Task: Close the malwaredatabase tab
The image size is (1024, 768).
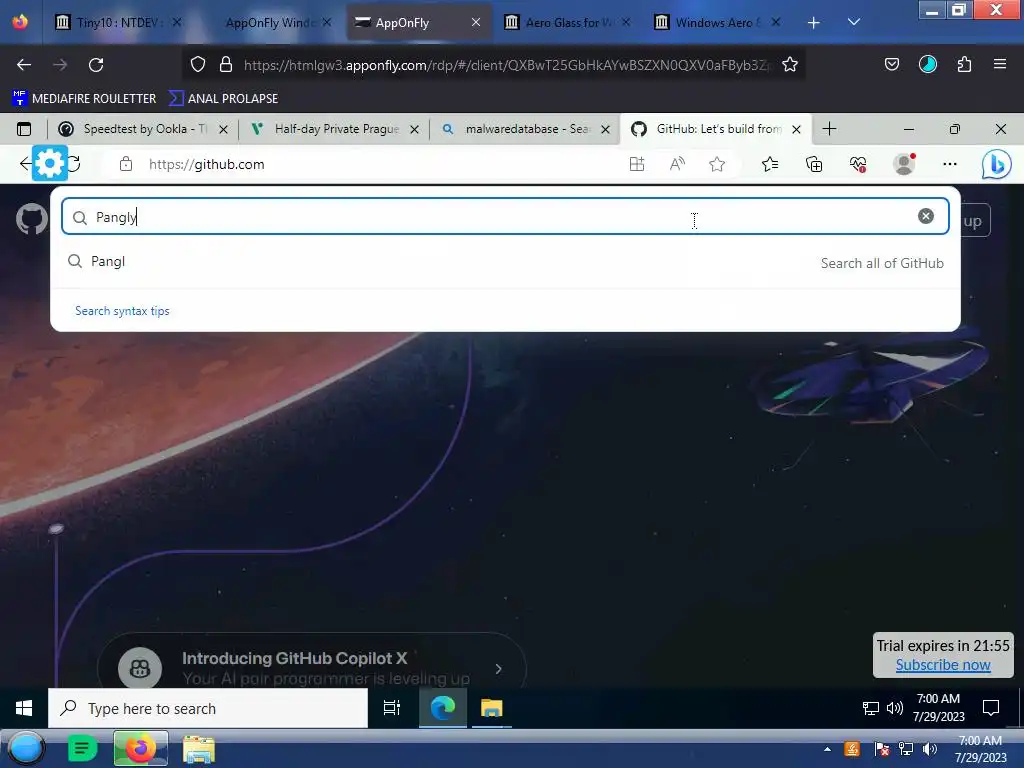Action: [x=605, y=129]
